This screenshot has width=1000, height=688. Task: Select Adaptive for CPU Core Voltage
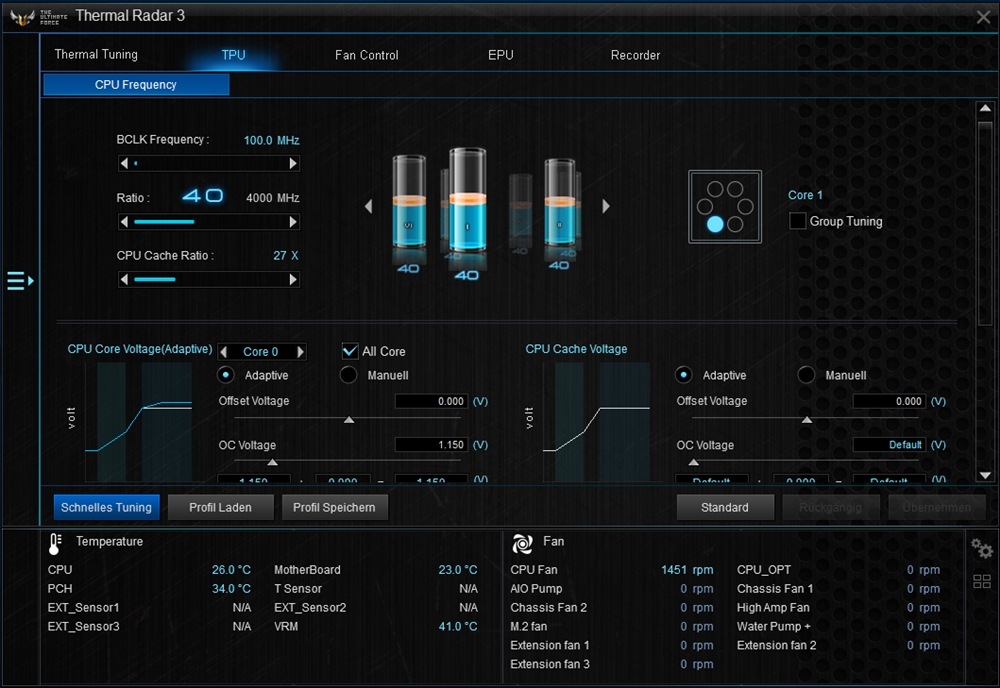[225, 375]
